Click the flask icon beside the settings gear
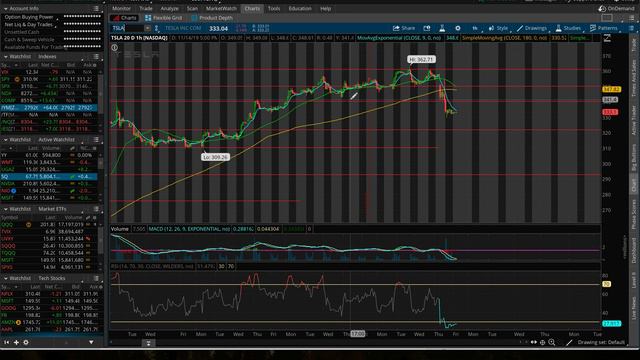The image size is (640, 360). (442, 28)
